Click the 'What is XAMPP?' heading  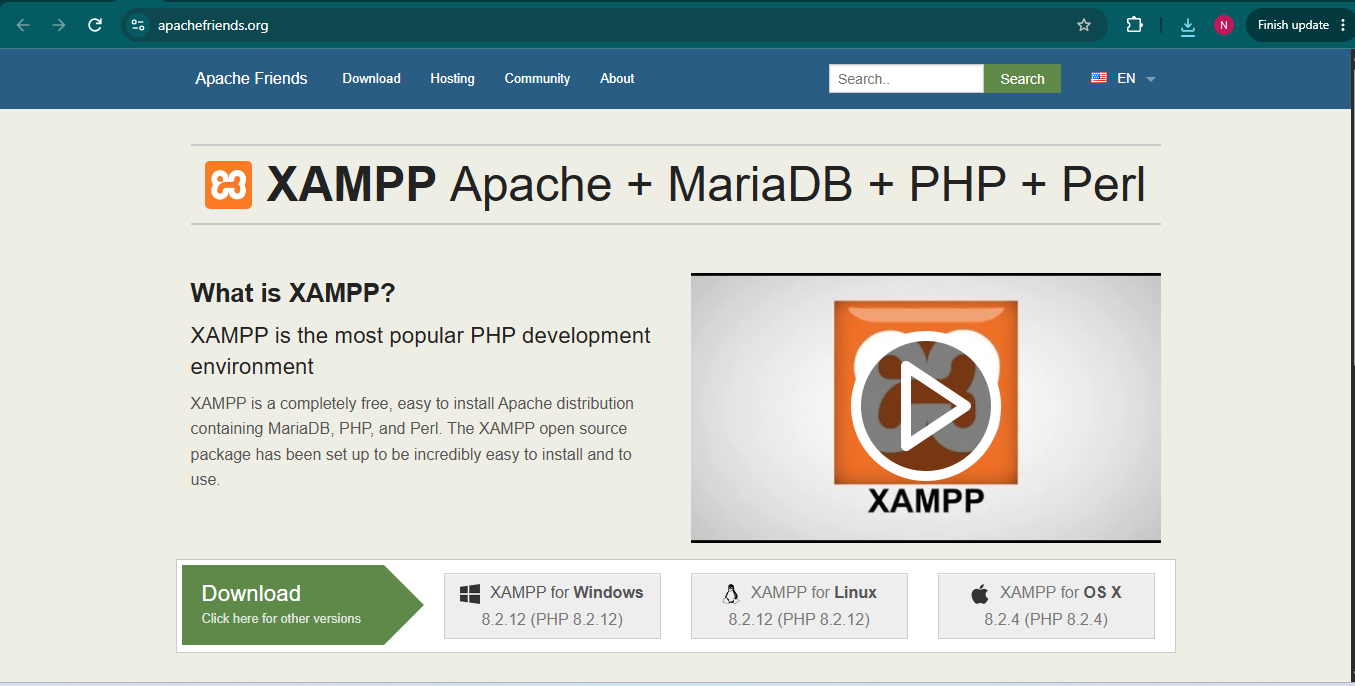pyautogui.click(x=293, y=293)
